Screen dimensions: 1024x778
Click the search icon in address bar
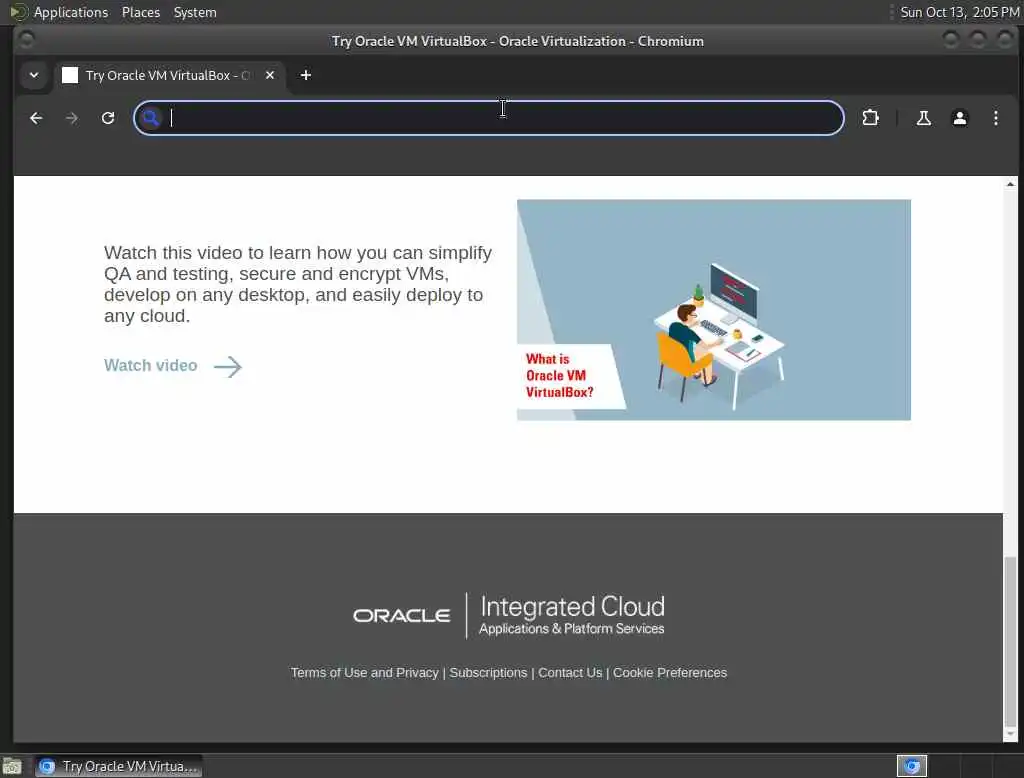(151, 118)
